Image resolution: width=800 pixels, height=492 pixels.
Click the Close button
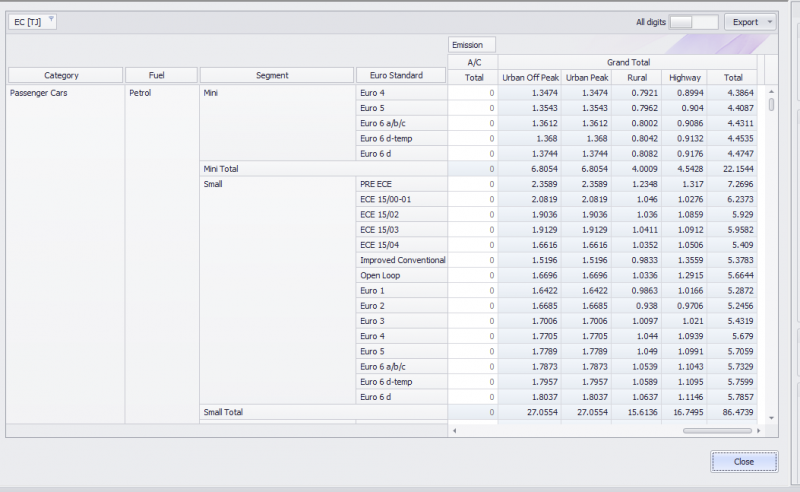[x=743, y=462]
